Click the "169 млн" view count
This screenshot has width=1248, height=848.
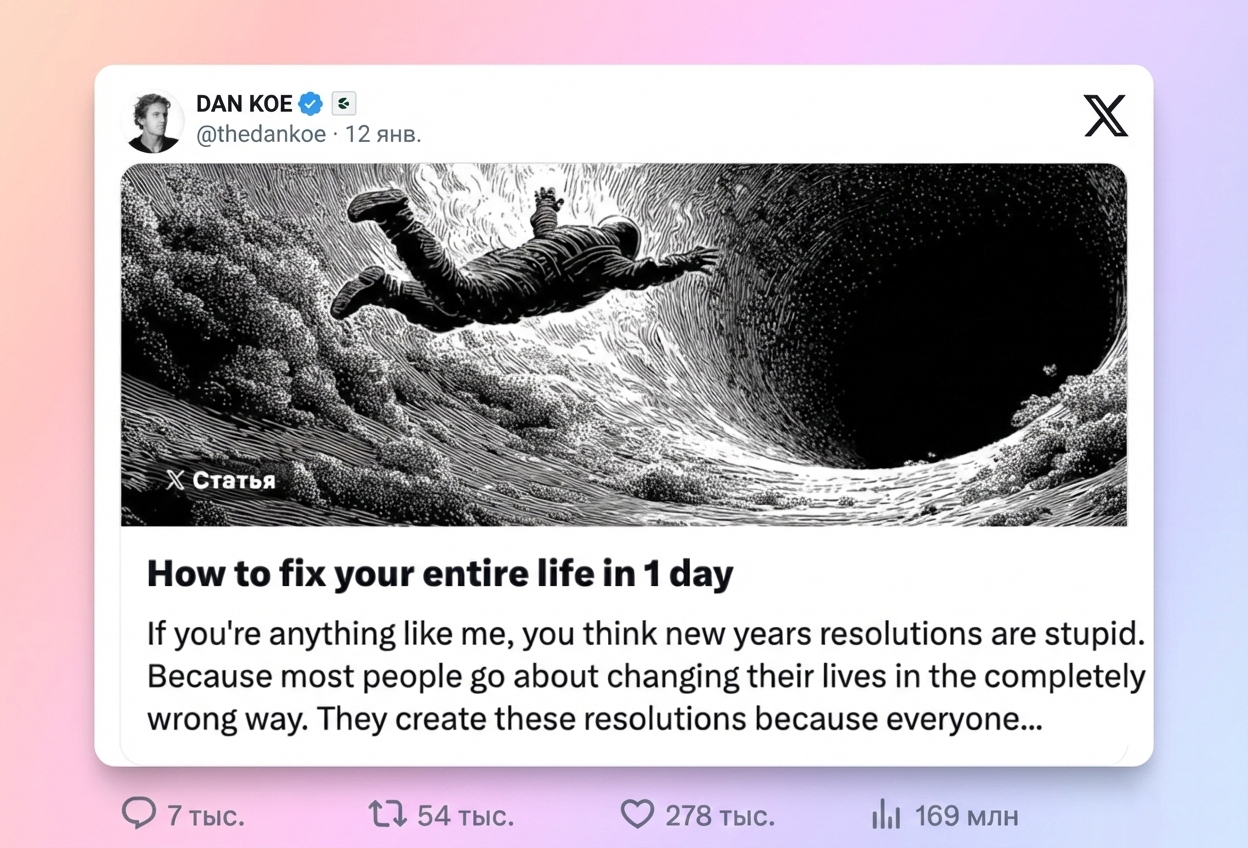966,816
